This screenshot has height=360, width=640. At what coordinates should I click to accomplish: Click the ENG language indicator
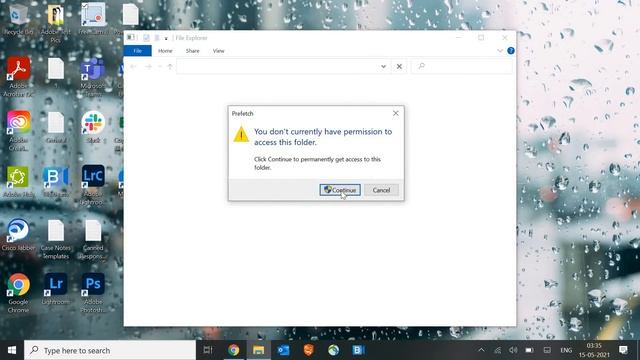point(566,350)
